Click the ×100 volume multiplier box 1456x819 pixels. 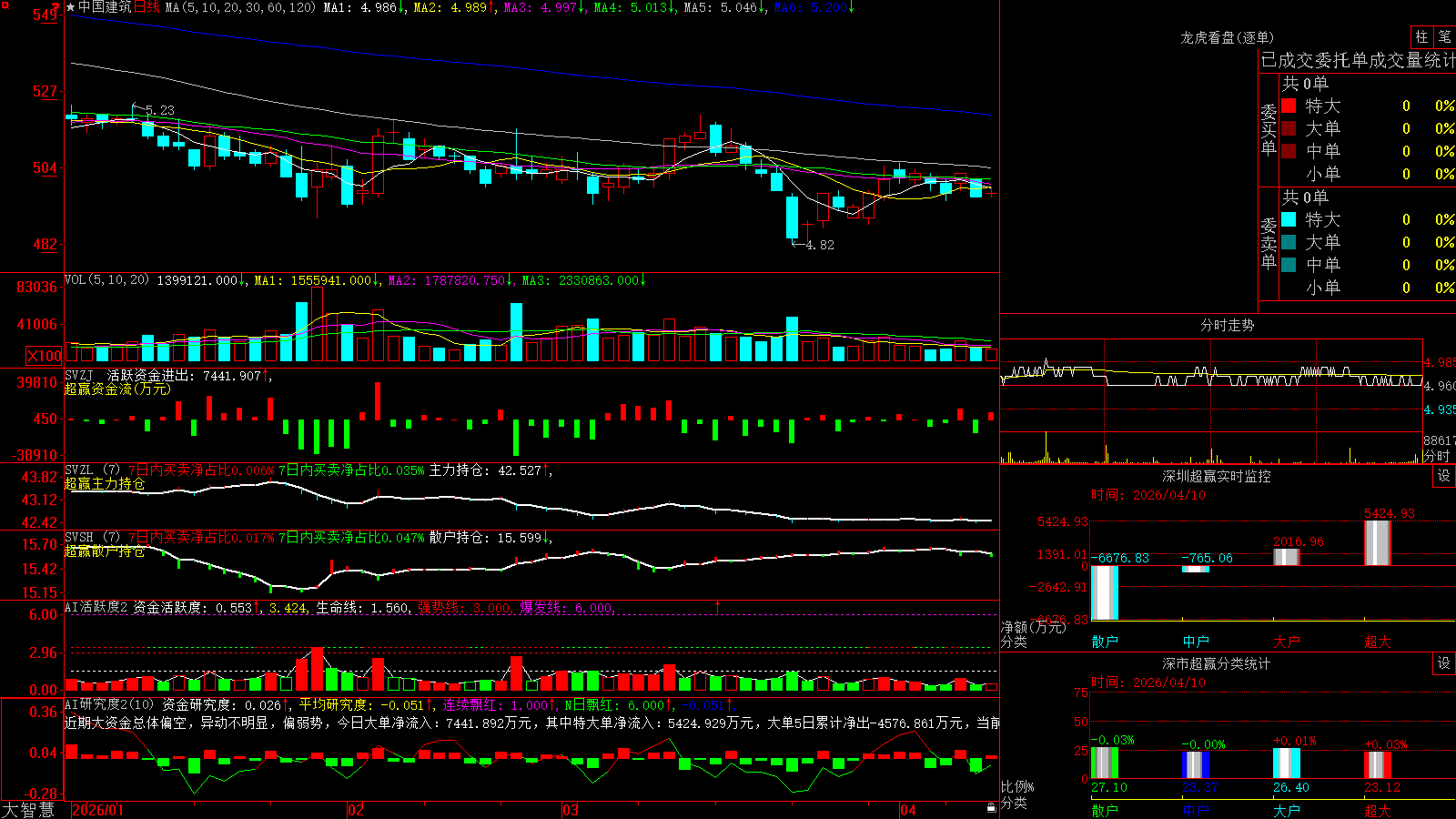(x=45, y=356)
